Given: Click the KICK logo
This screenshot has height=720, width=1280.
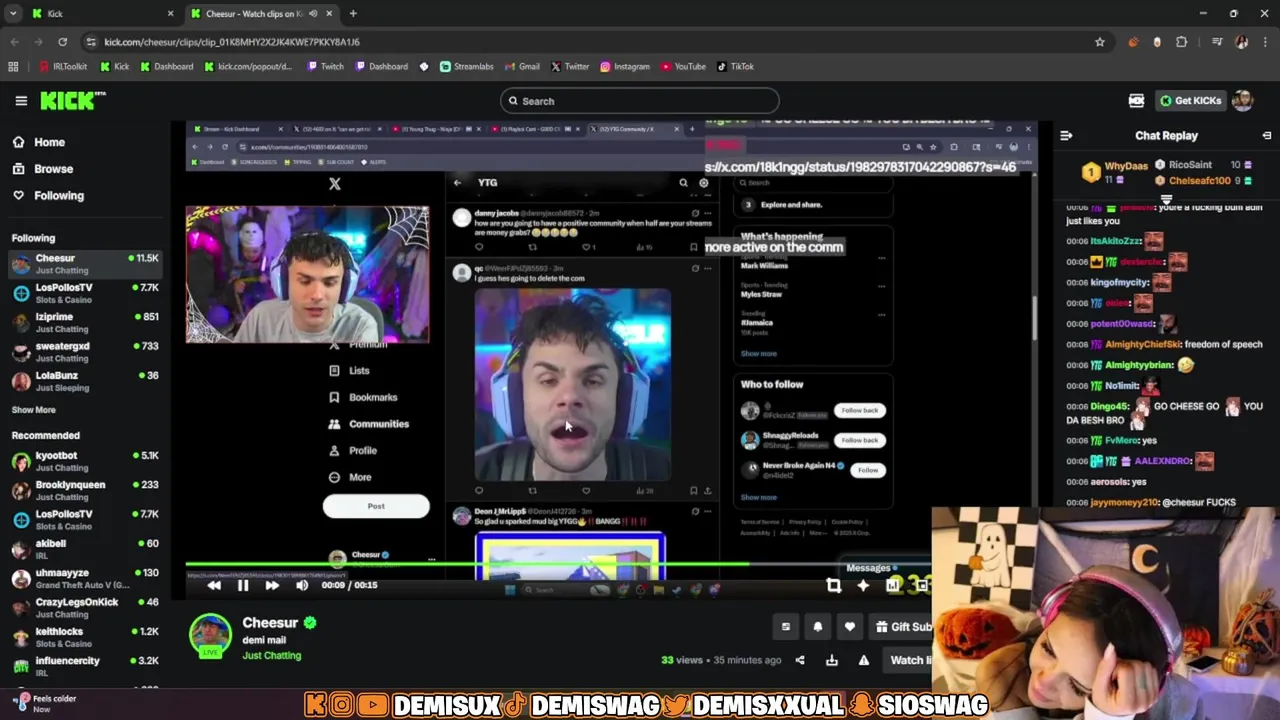Looking at the screenshot, I should 72,100.
